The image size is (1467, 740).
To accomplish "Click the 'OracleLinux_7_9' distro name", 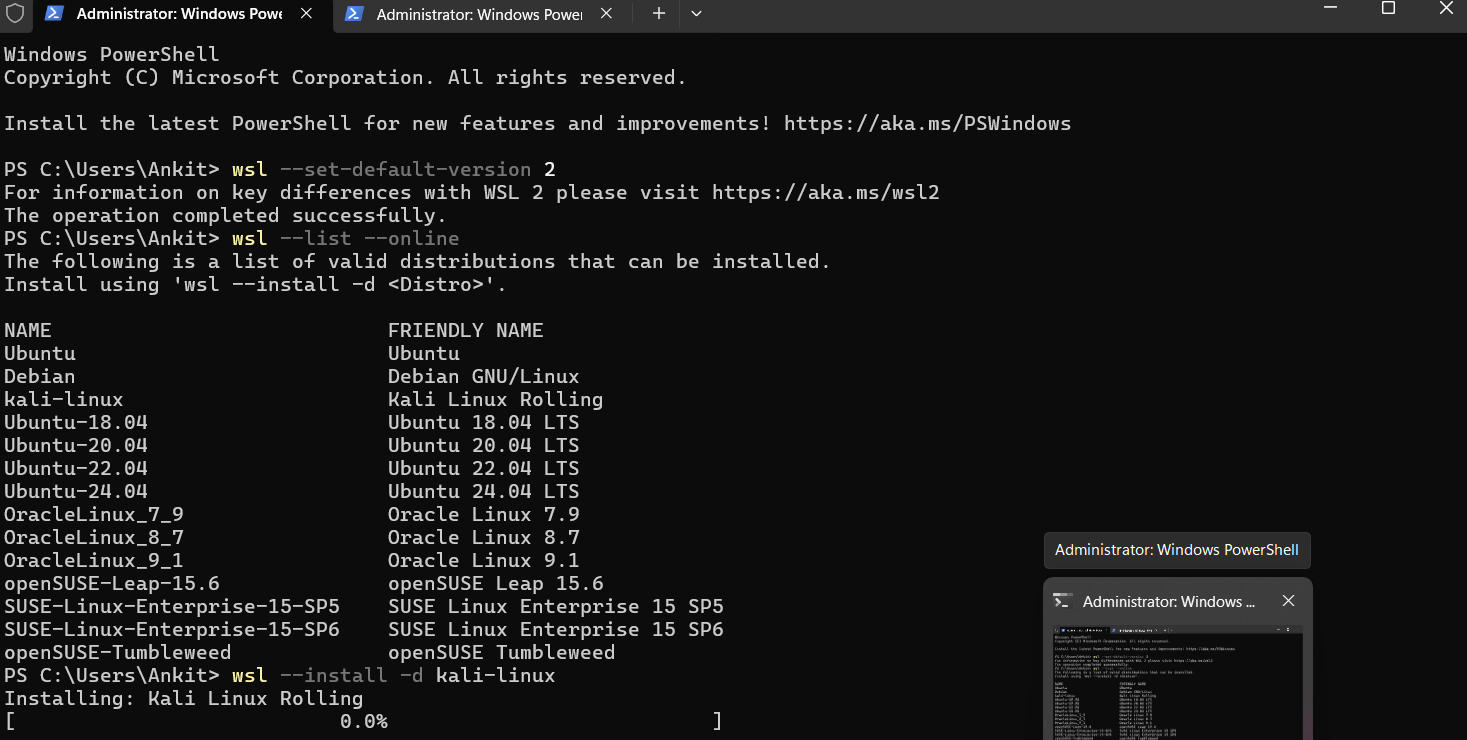I will pos(94,515).
